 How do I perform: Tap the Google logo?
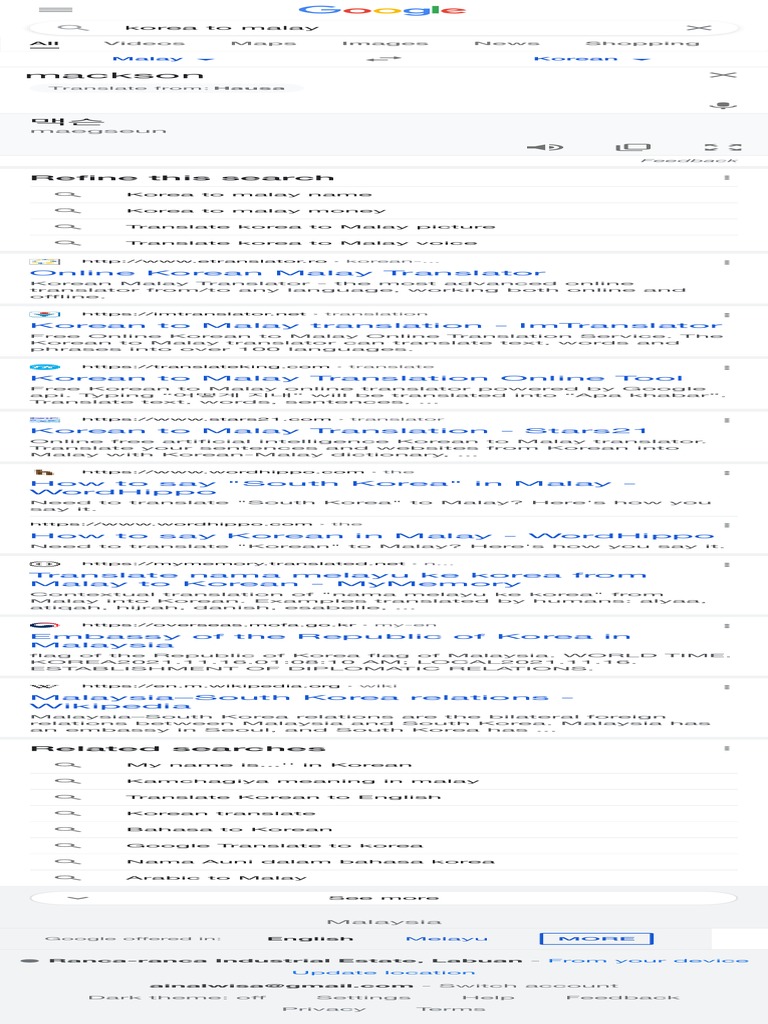pos(382,10)
